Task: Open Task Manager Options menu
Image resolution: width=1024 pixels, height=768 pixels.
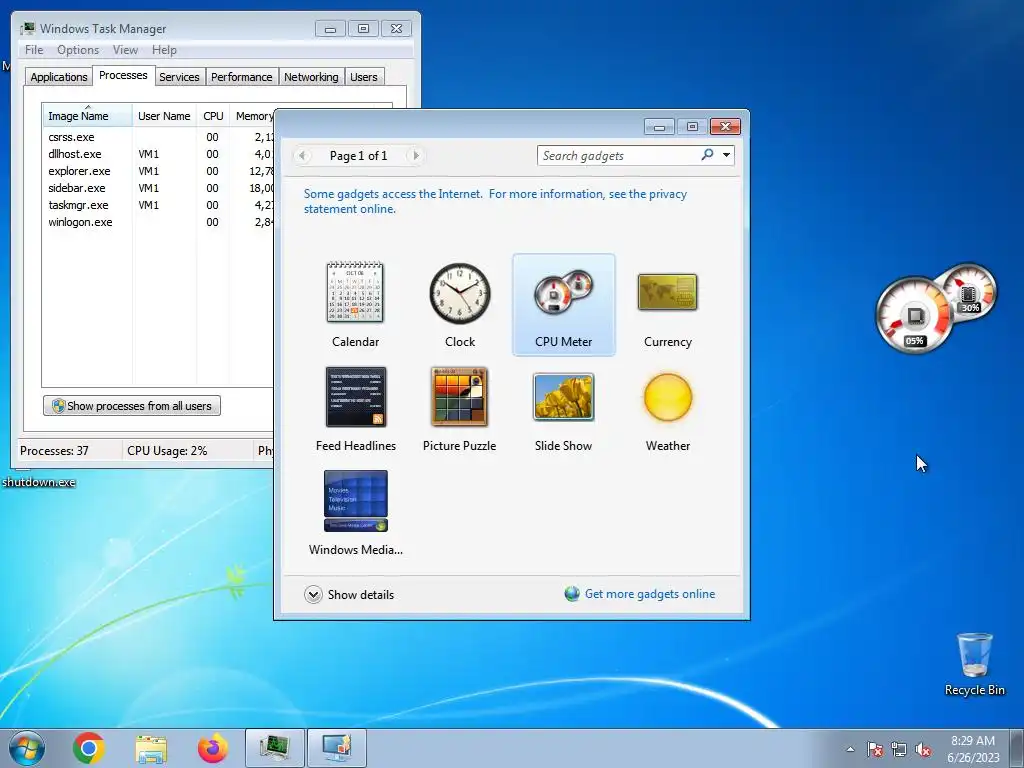Action: [78, 50]
